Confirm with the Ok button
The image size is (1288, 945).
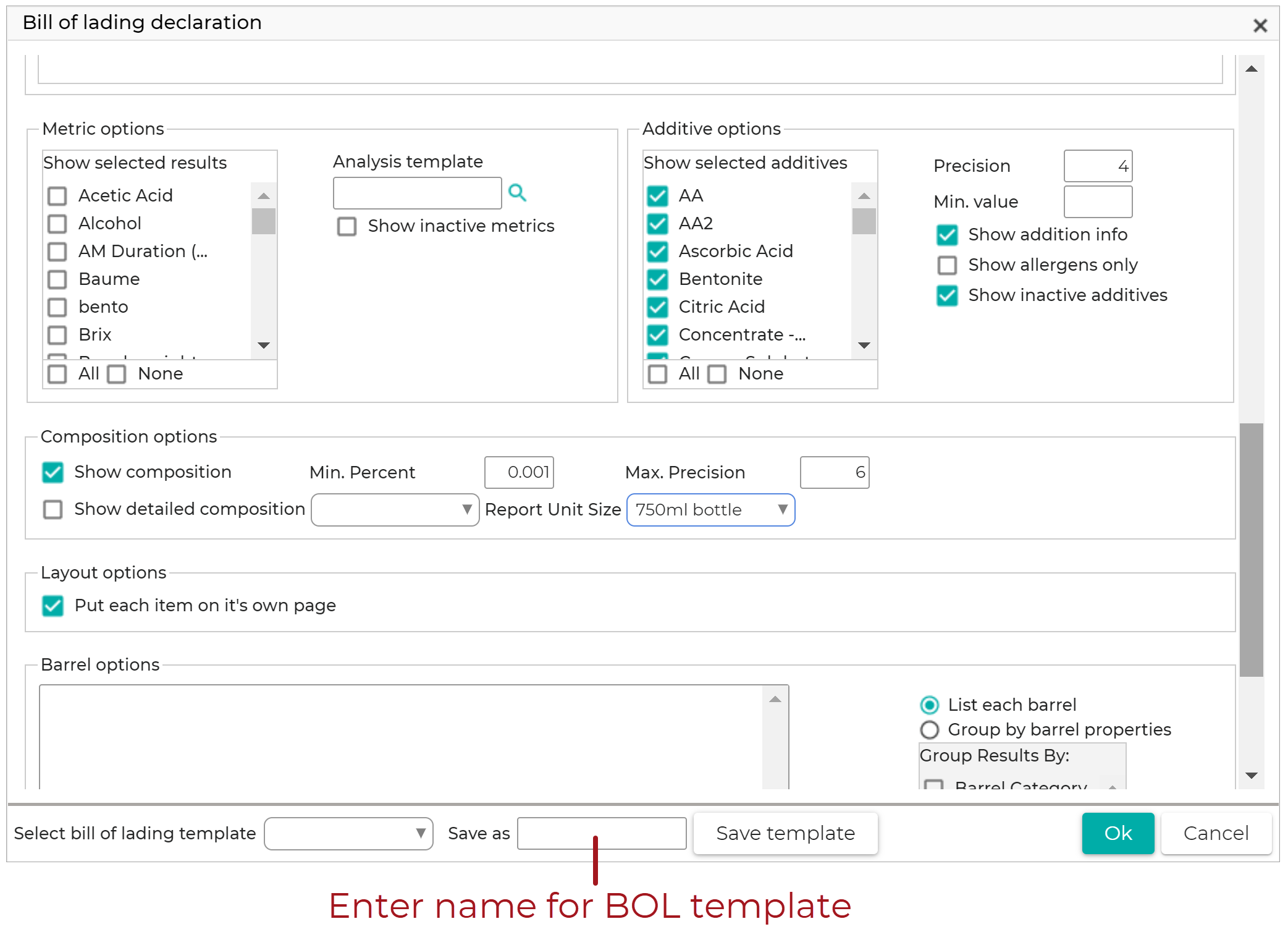pyautogui.click(x=1118, y=834)
